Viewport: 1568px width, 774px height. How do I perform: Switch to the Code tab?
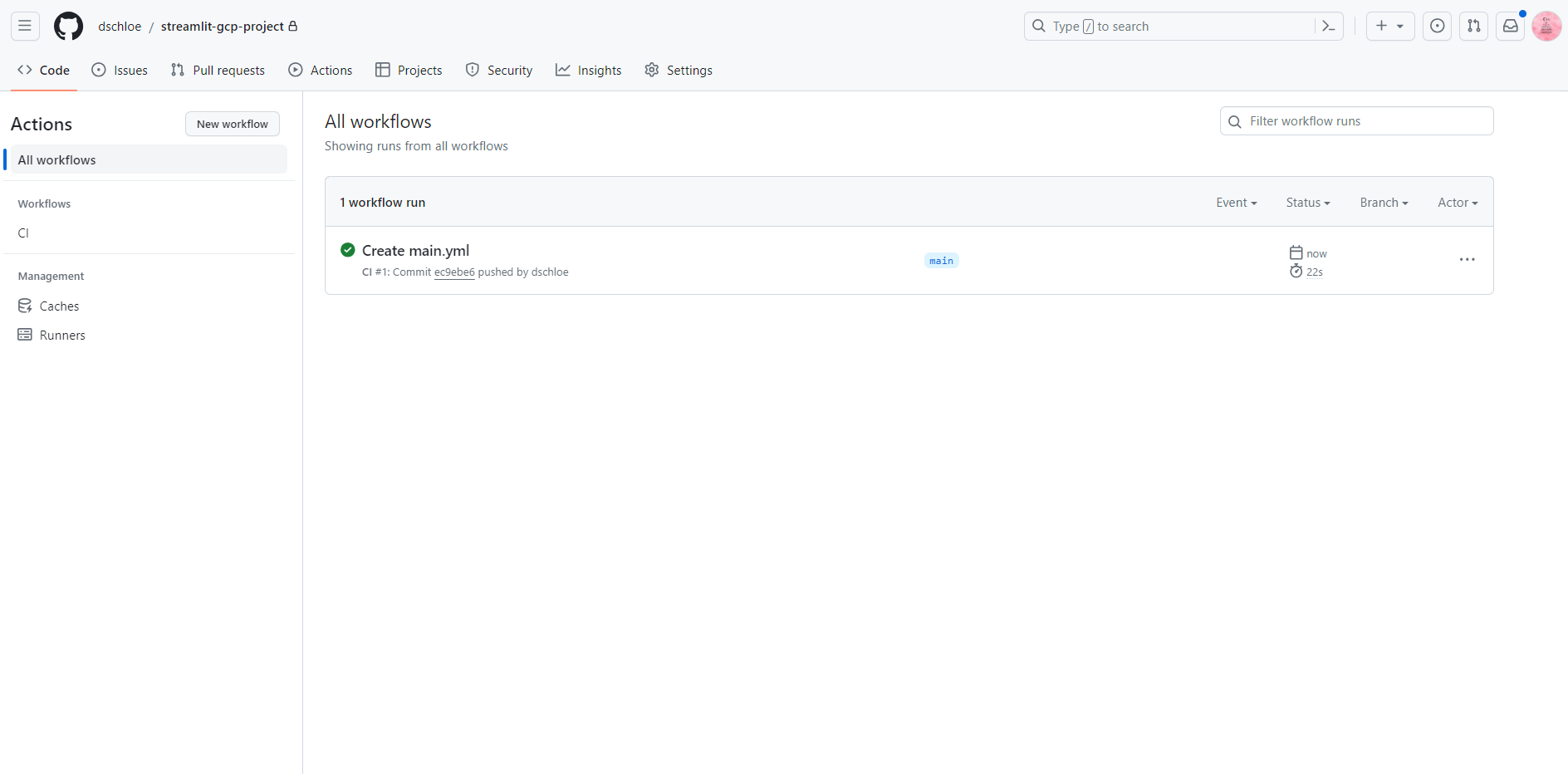pos(44,71)
